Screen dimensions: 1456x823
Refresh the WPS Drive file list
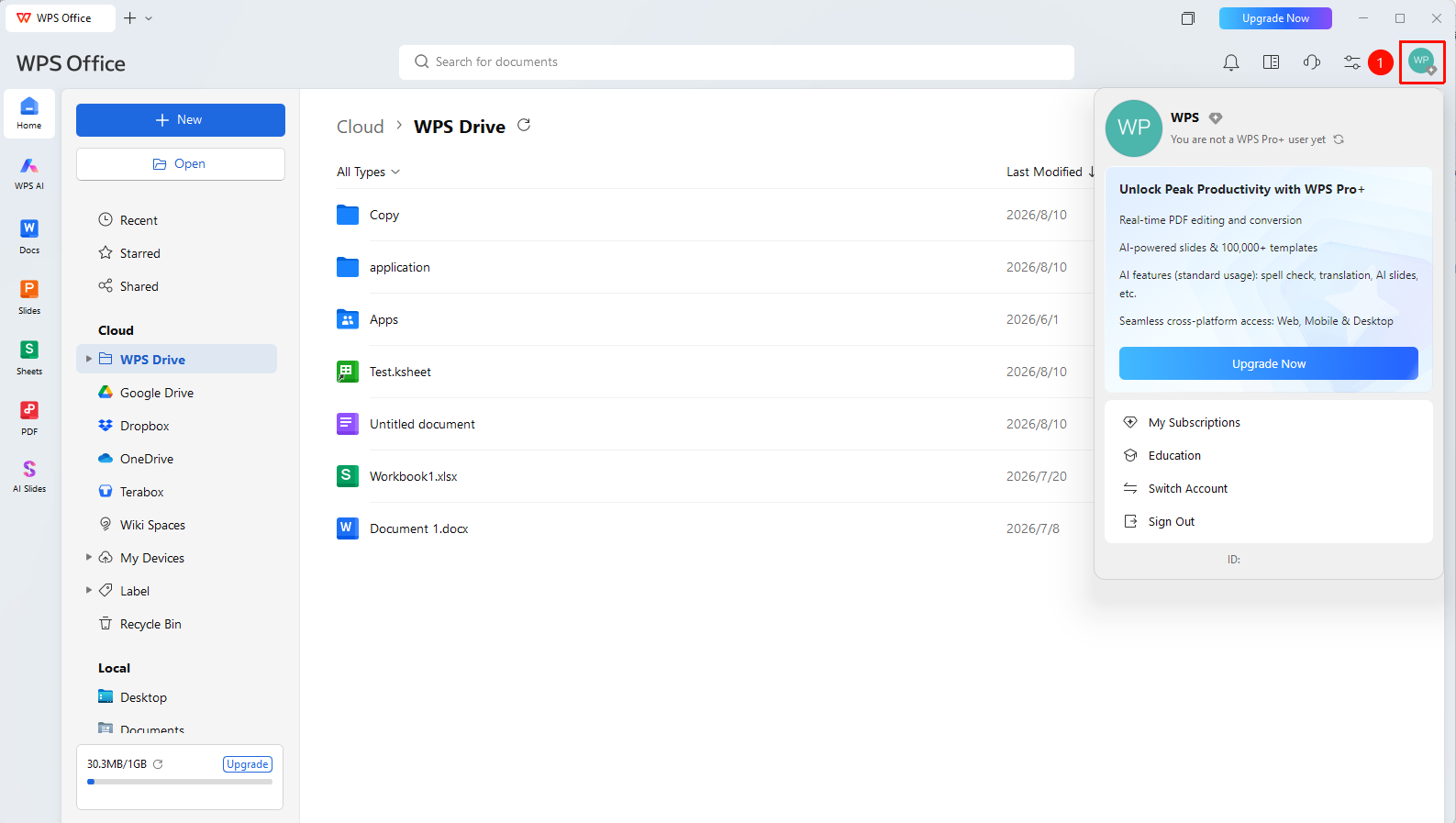coord(524,125)
